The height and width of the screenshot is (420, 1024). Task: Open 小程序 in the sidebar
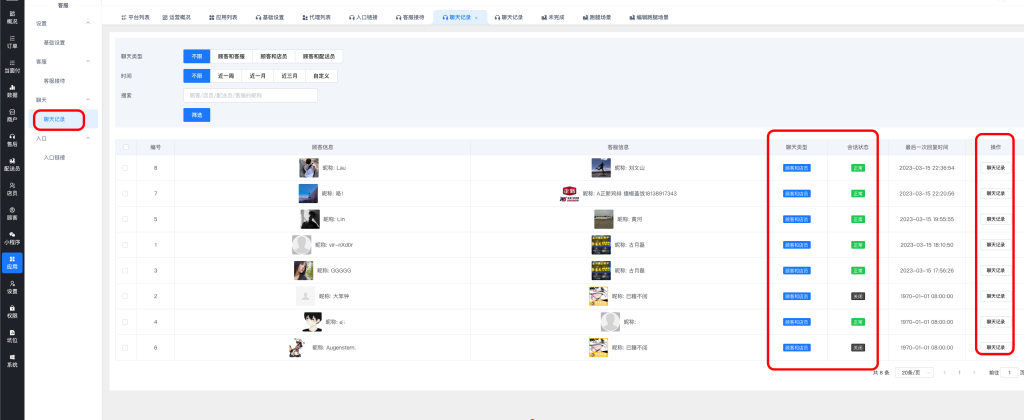click(12, 236)
